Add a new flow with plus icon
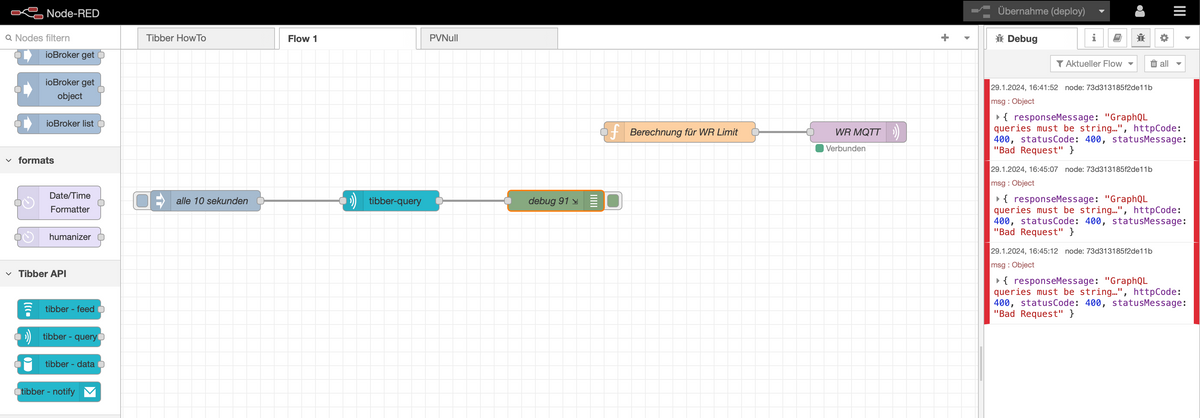This screenshot has height=418, width=1200. click(x=945, y=38)
